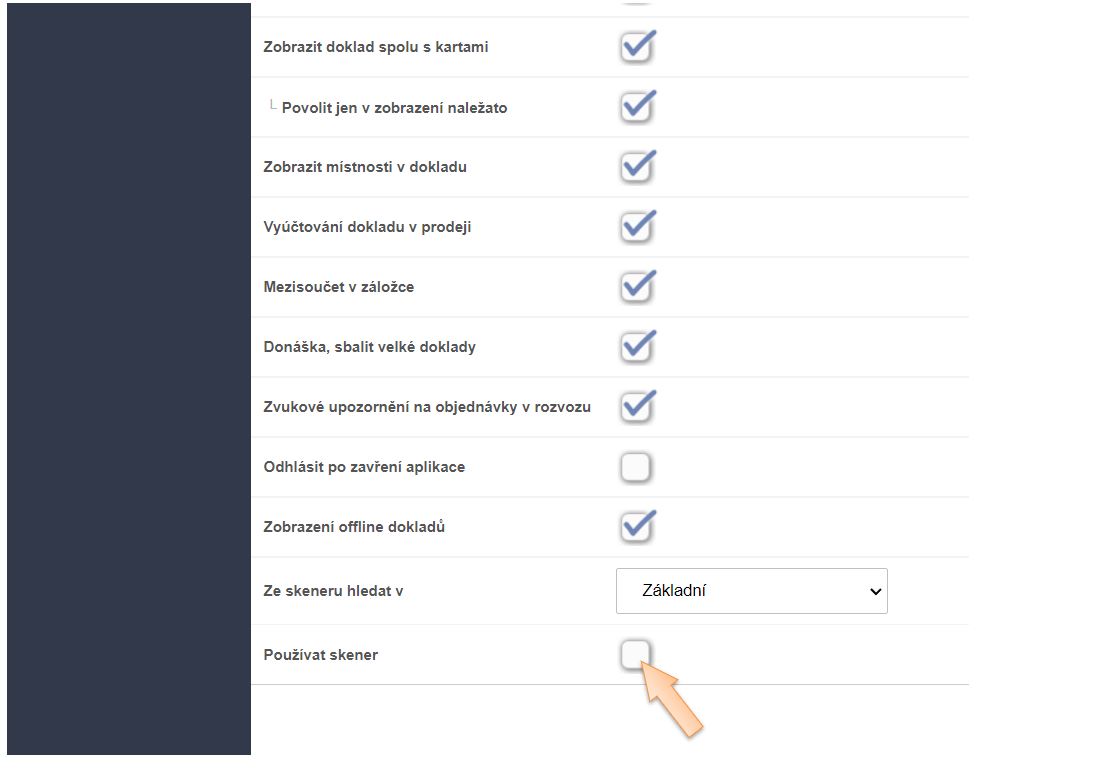The width and height of the screenshot is (1109, 771).
Task: Click the 'Zobrazit doklad spolu s kartami' label text
Action: point(376,47)
